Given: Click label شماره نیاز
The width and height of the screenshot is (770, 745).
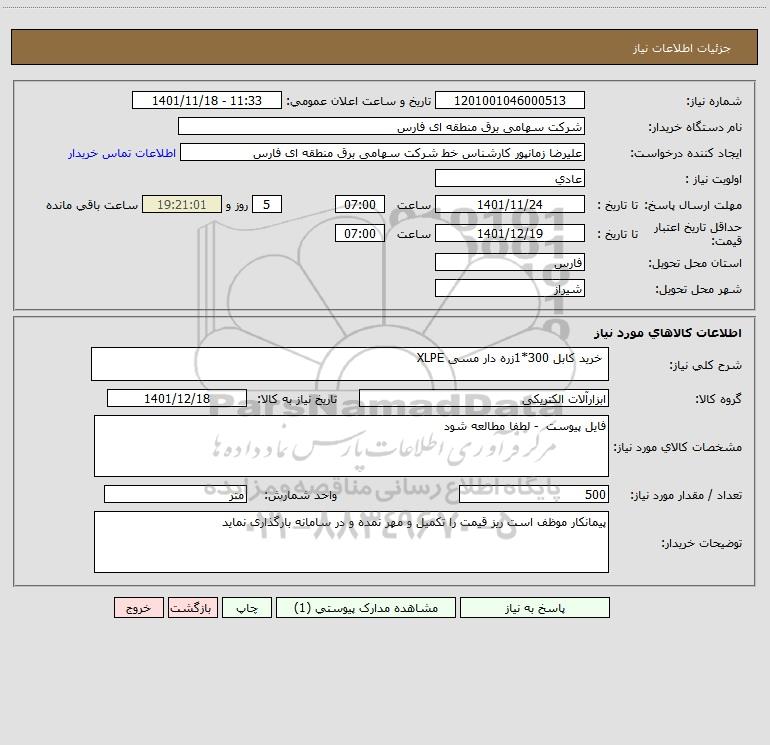Looking at the screenshot, I should [x=714, y=102].
